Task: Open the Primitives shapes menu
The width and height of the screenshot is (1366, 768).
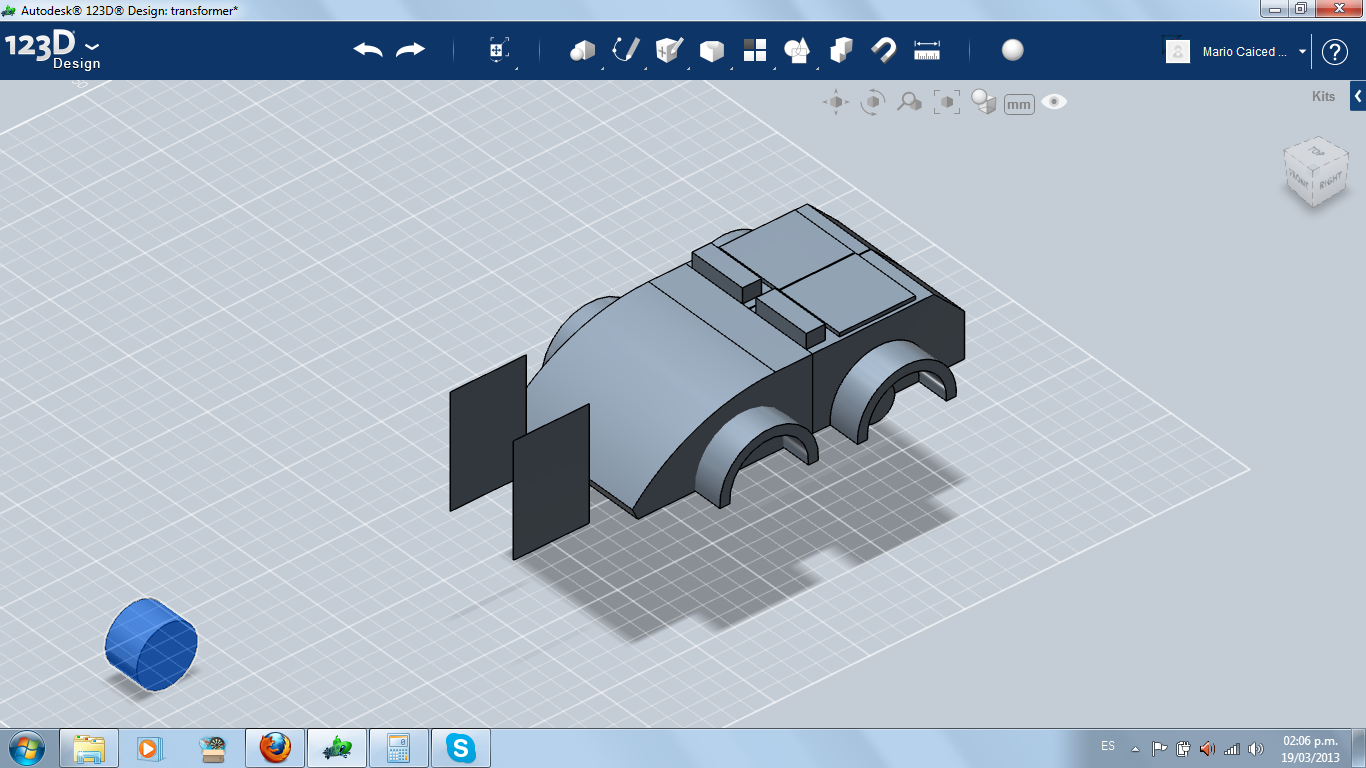Action: (x=582, y=51)
